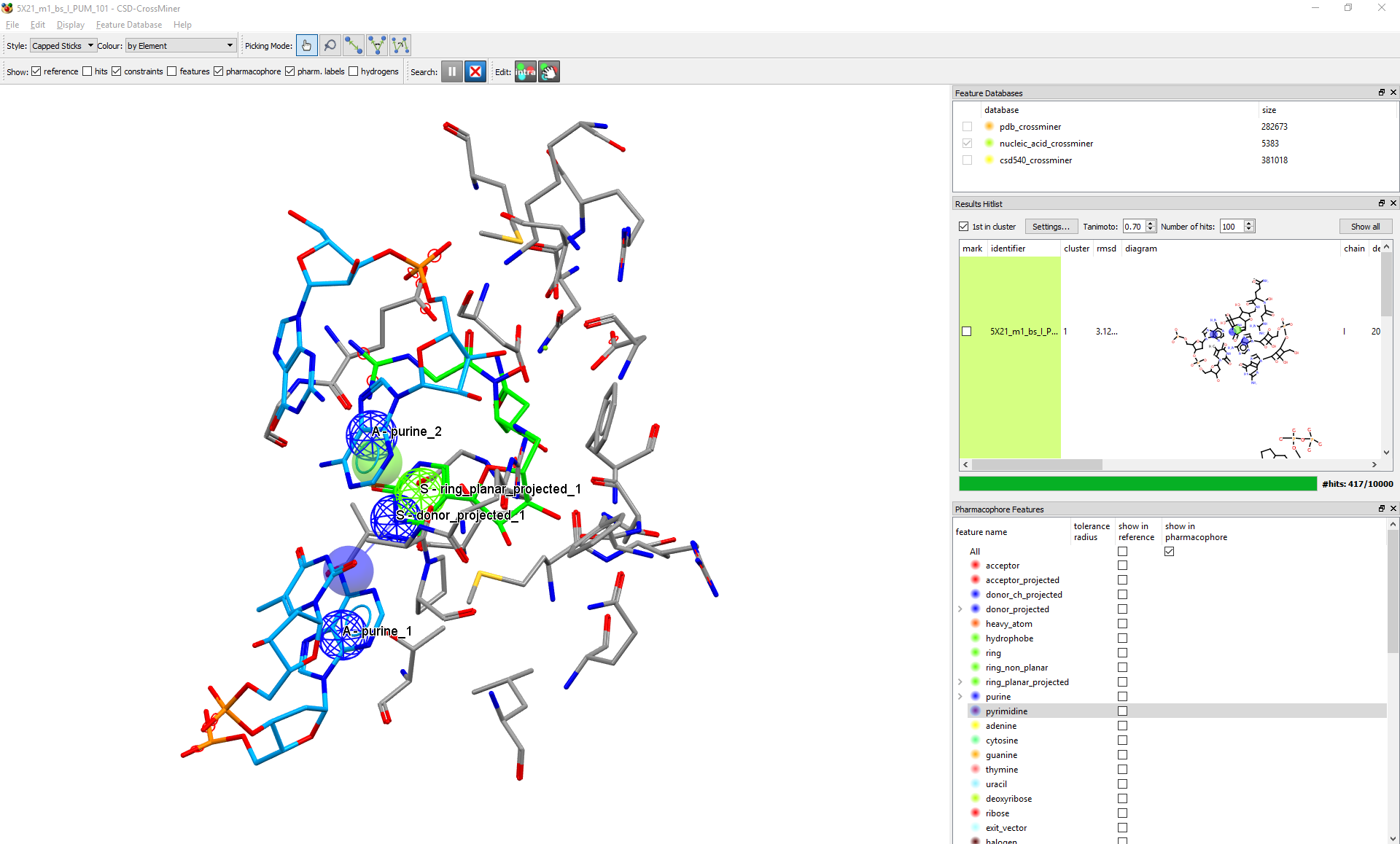
Task: Click the hand edit pharmacophore icon
Action: 549,71
